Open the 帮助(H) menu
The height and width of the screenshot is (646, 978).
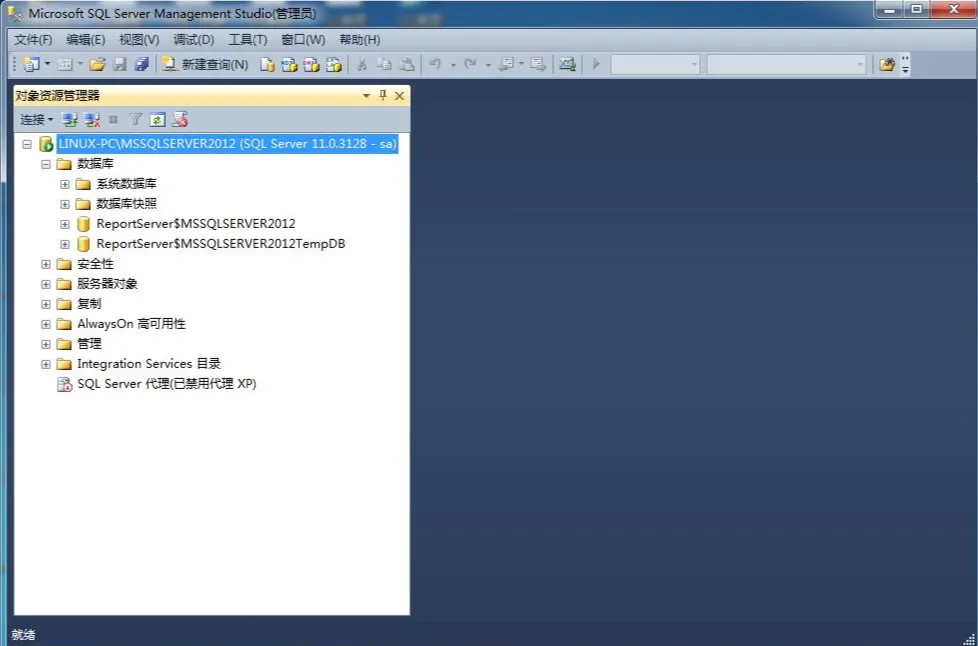point(359,40)
